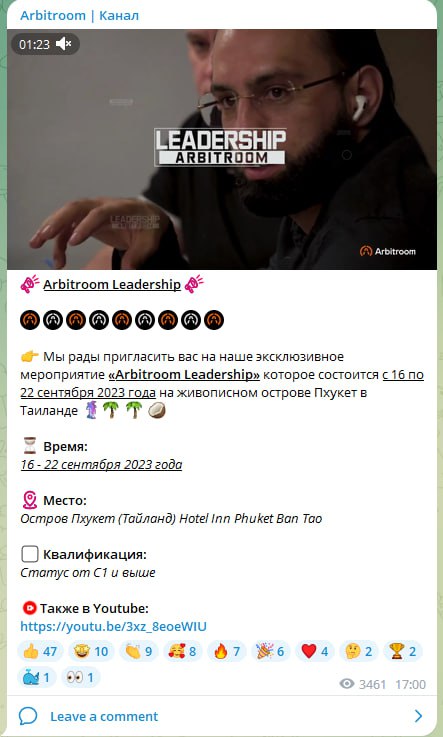443x737 pixels.
Task: Open the underlined Arbitroom Leadership title
Action: pyautogui.click(x=112, y=284)
